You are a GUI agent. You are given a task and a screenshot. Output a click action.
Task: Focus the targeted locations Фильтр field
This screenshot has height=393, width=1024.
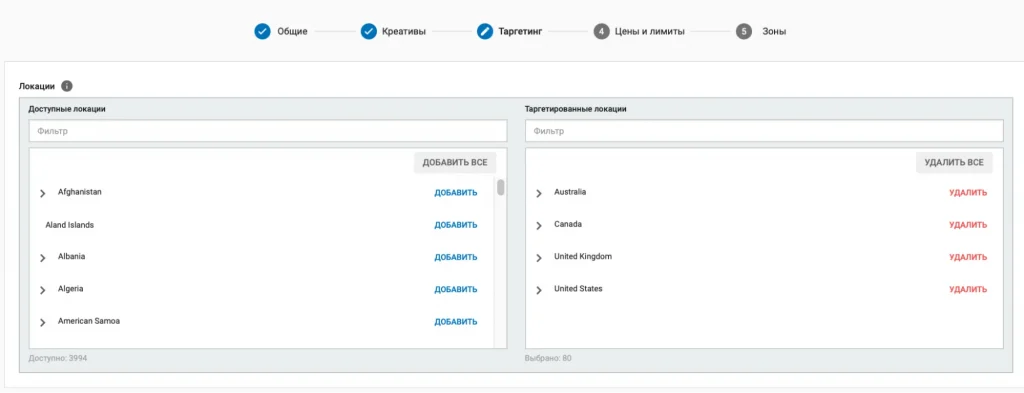point(764,131)
